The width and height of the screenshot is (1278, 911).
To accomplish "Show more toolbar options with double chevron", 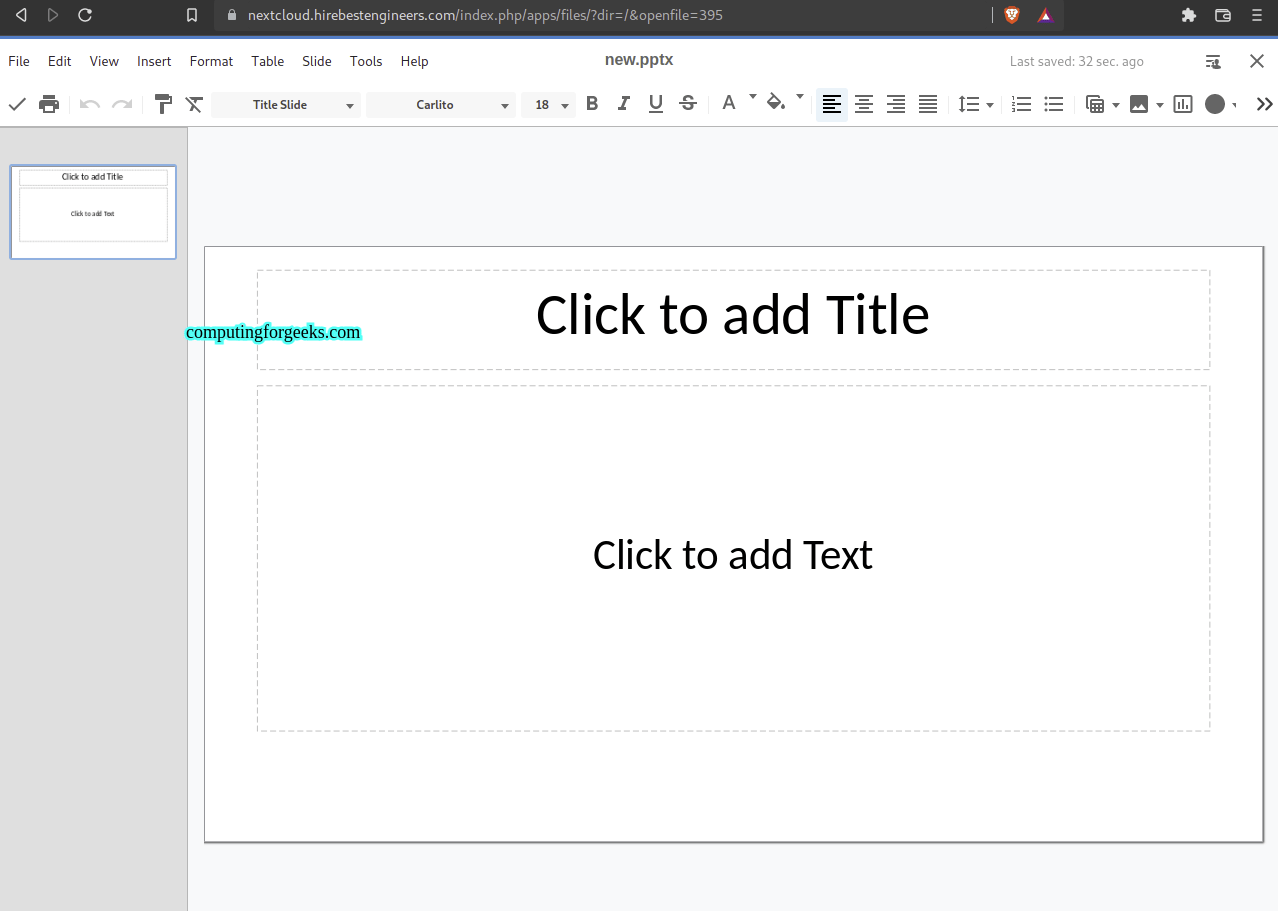I will (x=1264, y=104).
